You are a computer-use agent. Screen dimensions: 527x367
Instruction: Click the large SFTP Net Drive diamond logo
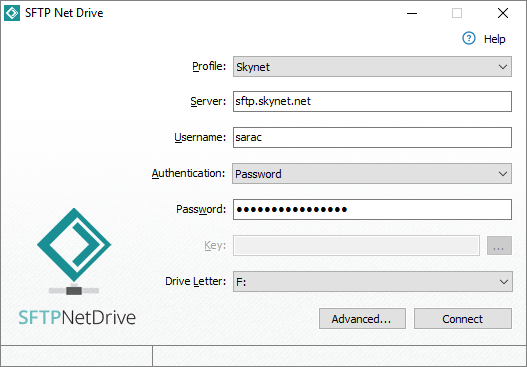(x=74, y=245)
